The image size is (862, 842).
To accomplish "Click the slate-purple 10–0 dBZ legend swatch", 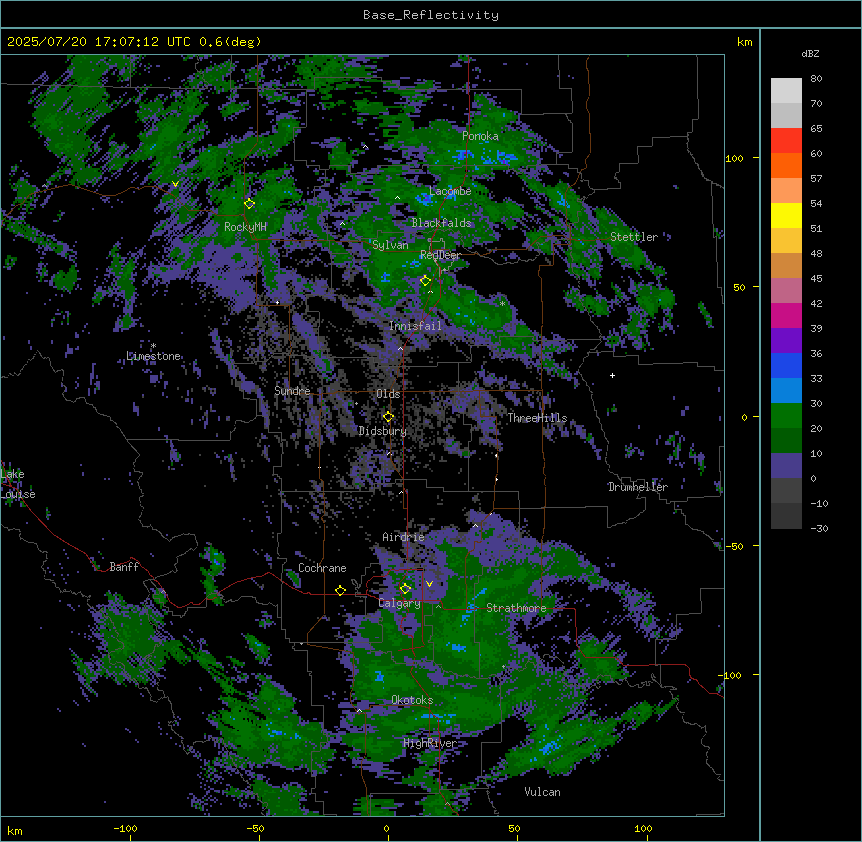I will point(786,466).
